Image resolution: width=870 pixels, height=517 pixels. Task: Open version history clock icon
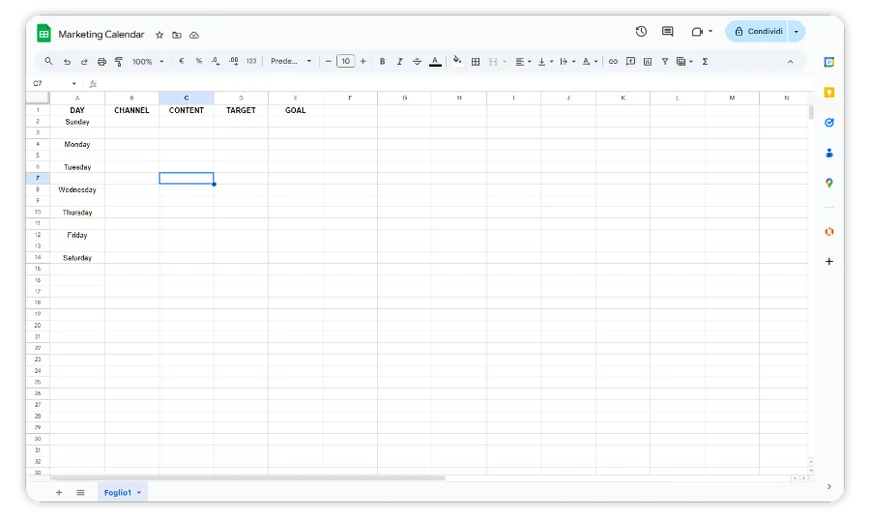(x=641, y=32)
